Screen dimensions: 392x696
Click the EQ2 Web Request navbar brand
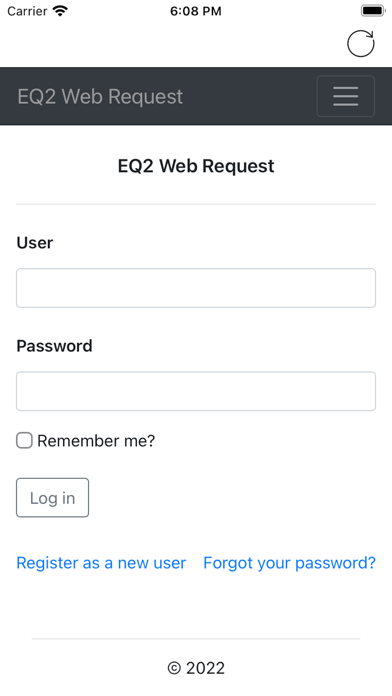click(100, 96)
